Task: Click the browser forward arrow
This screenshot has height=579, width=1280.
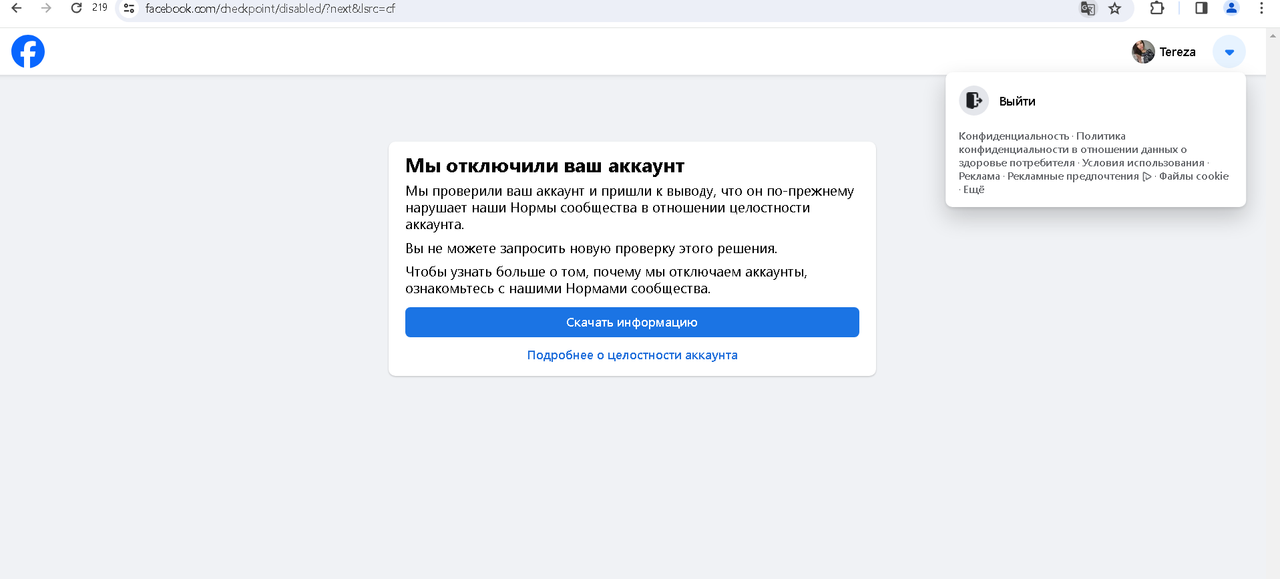Action: tap(46, 8)
